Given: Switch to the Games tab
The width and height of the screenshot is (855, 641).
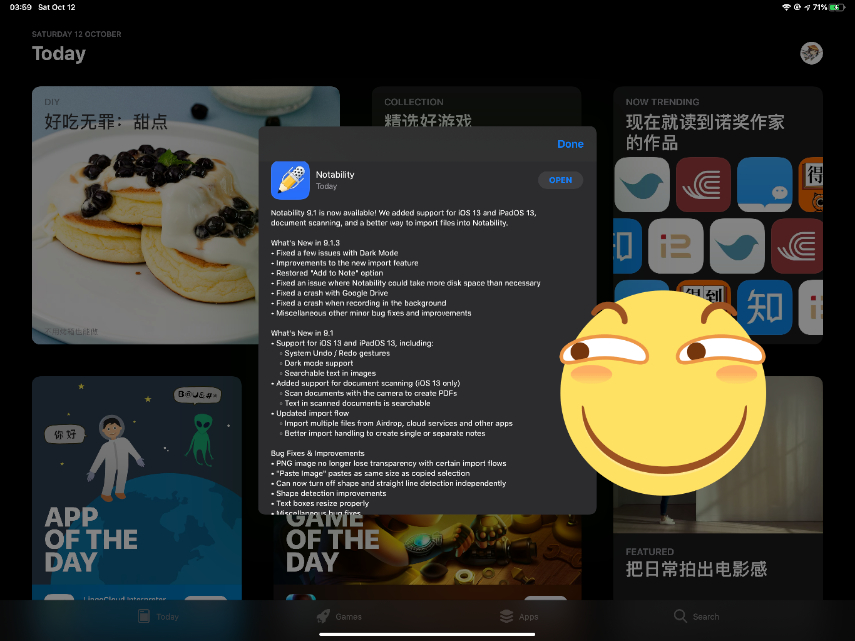Looking at the screenshot, I should [x=339, y=616].
